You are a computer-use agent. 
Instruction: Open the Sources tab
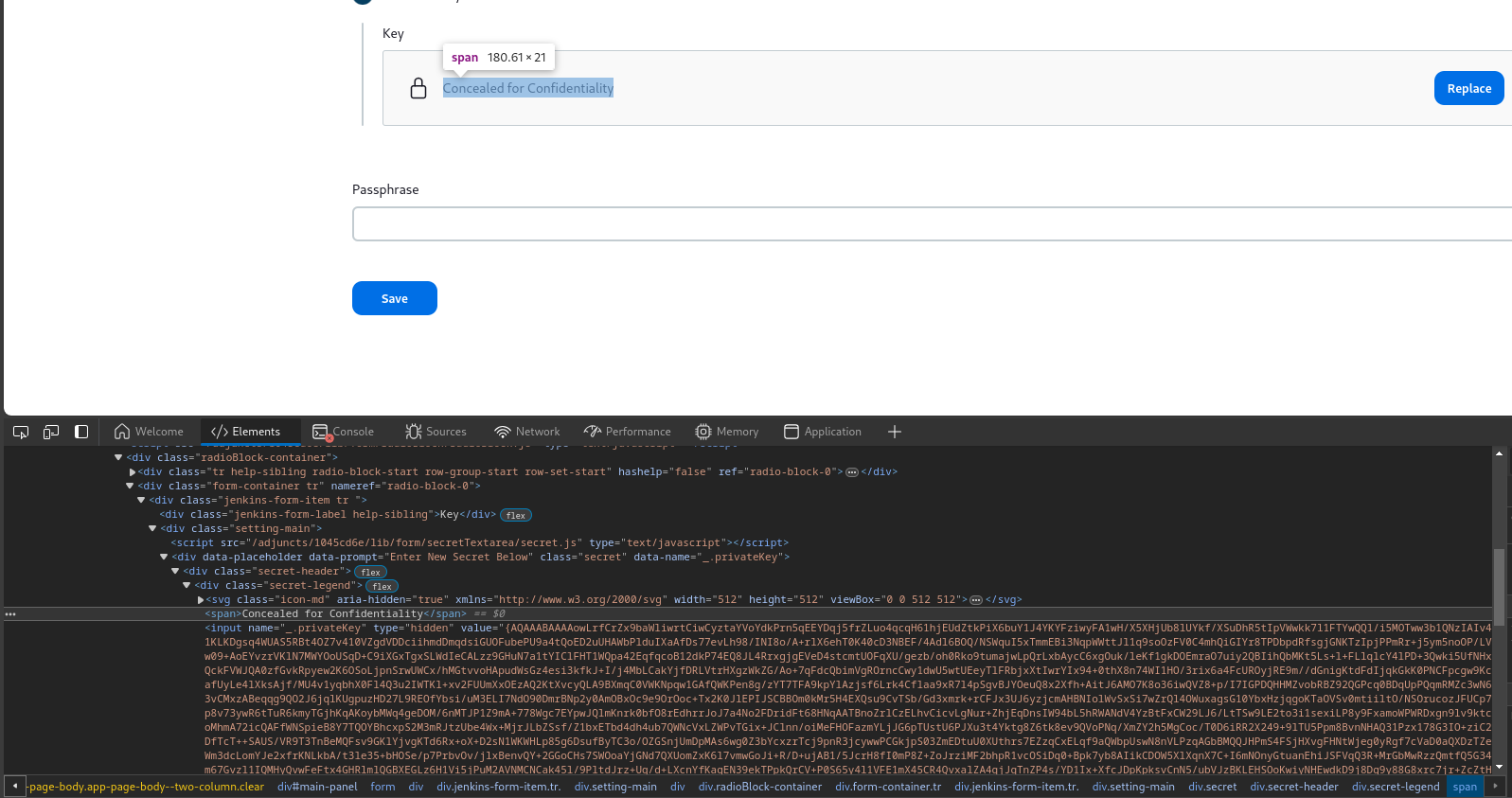point(436,432)
